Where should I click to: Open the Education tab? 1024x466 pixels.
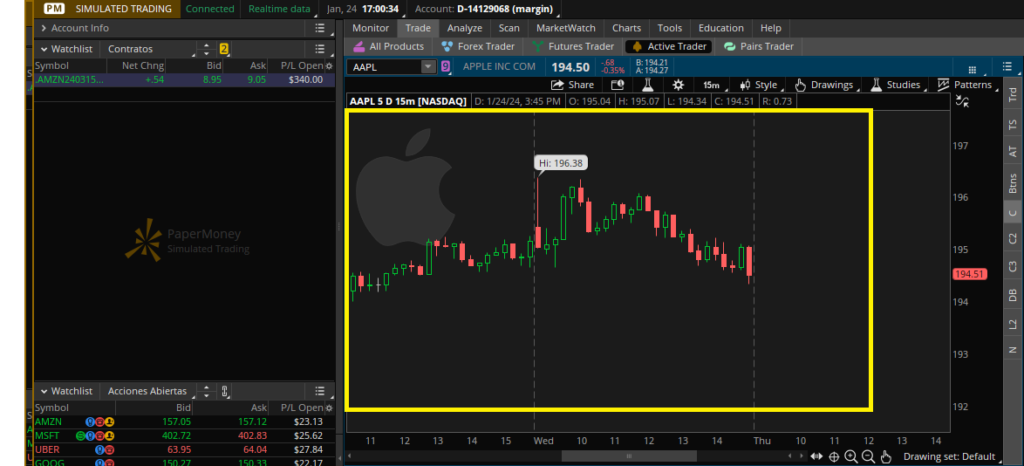(721, 28)
